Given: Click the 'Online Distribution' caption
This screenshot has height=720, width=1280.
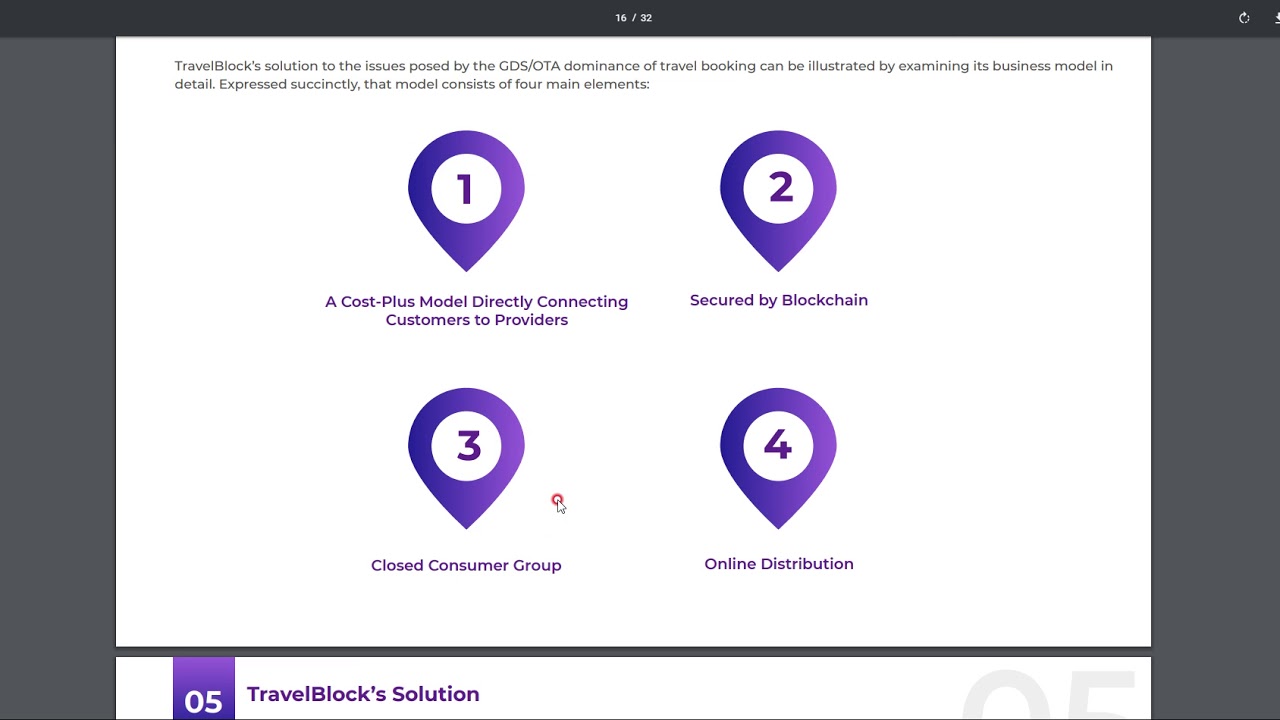Looking at the screenshot, I should (779, 564).
